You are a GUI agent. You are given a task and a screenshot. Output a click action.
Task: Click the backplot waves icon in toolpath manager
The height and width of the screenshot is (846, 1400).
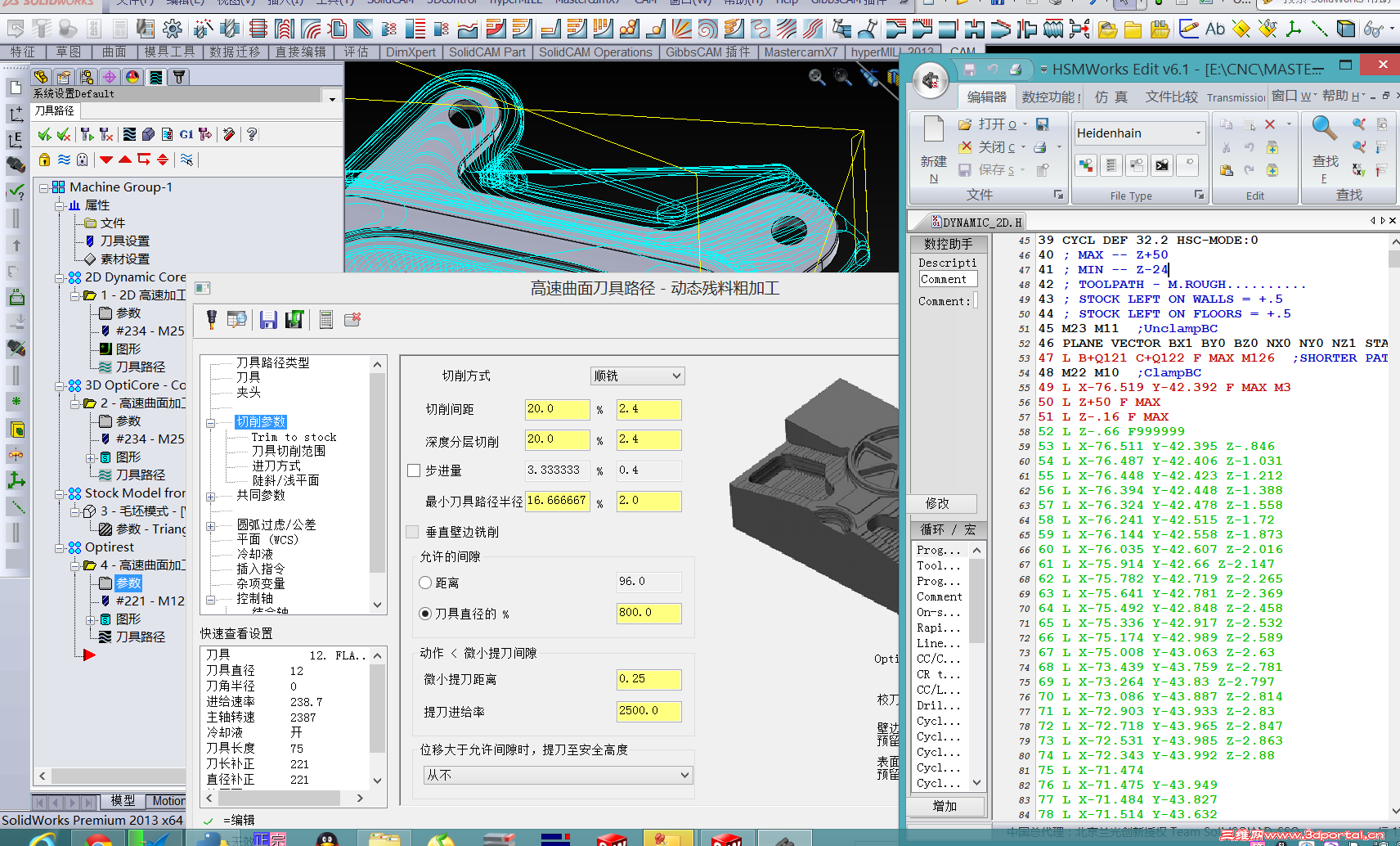point(129,134)
